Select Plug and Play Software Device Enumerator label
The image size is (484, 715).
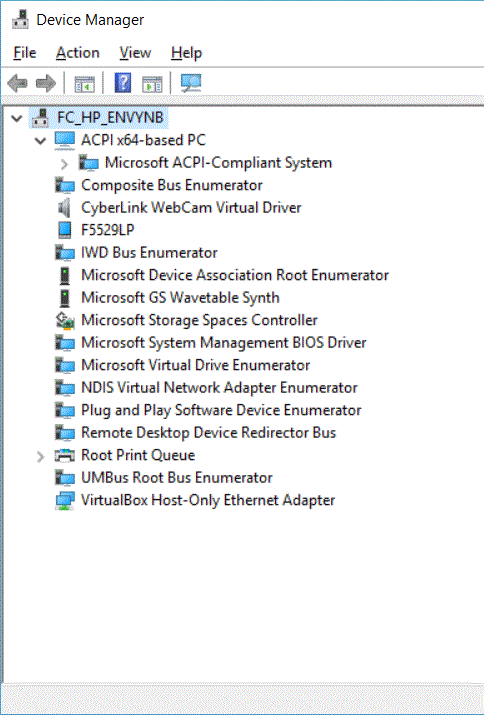[x=221, y=410]
